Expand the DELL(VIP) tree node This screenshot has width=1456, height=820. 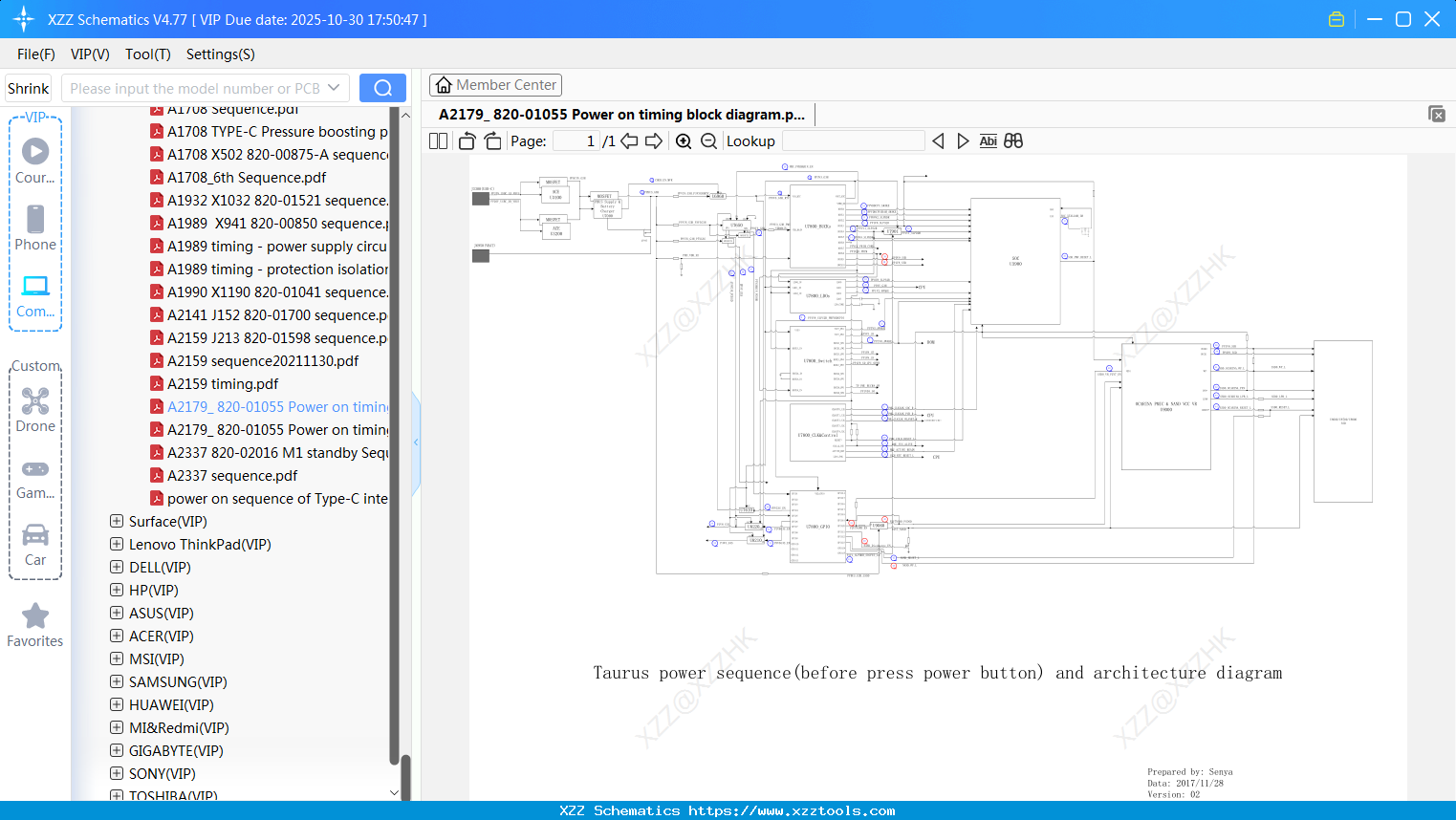tap(117, 568)
